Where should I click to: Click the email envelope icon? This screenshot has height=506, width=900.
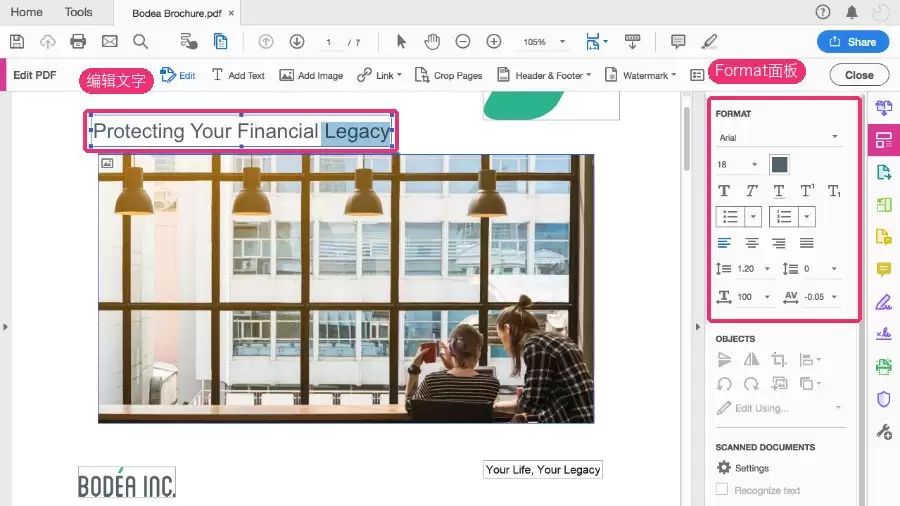coord(110,41)
